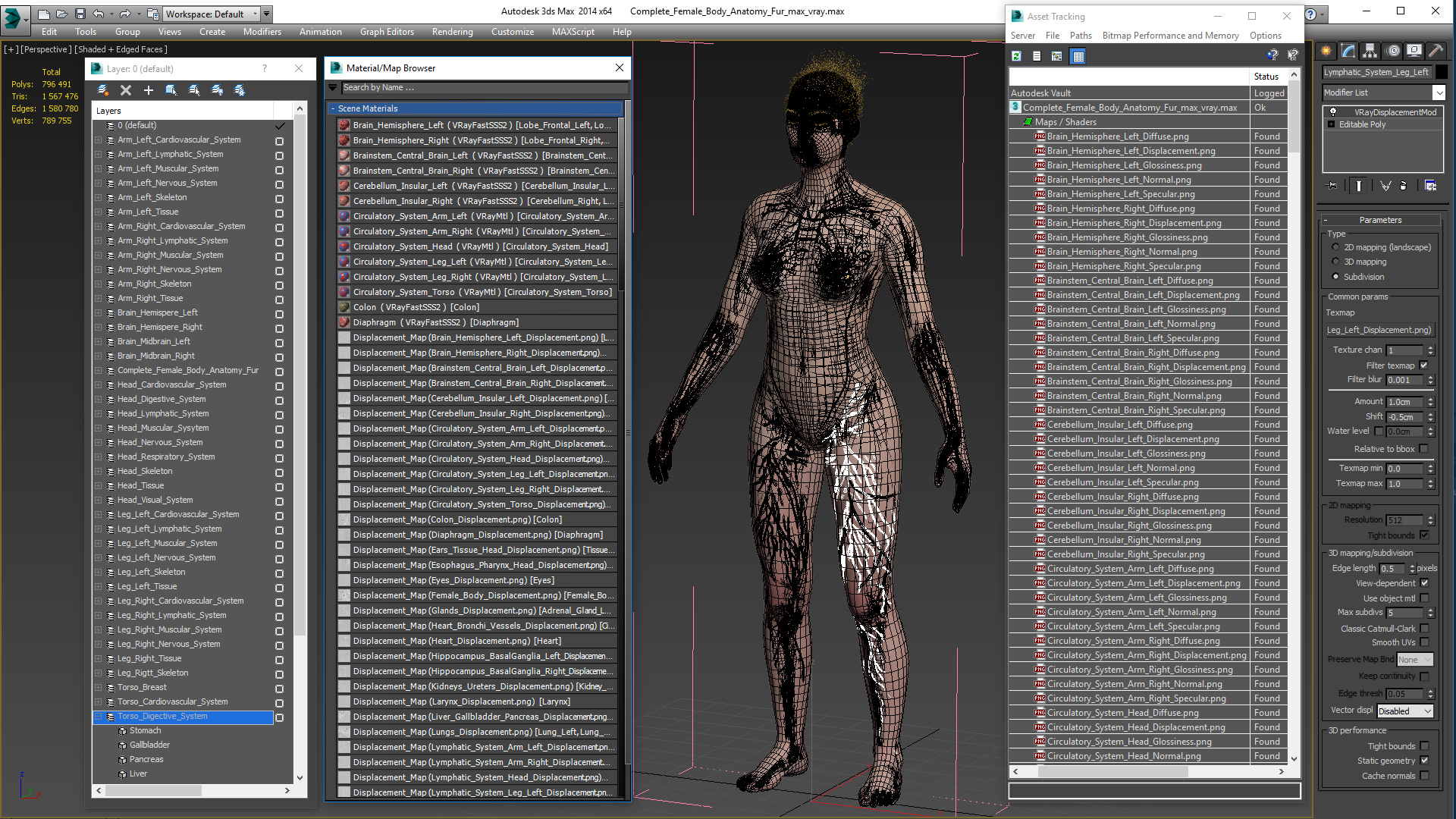
Task: Select Subdivision radio button
Action: pyautogui.click(x=1335, y=277)
